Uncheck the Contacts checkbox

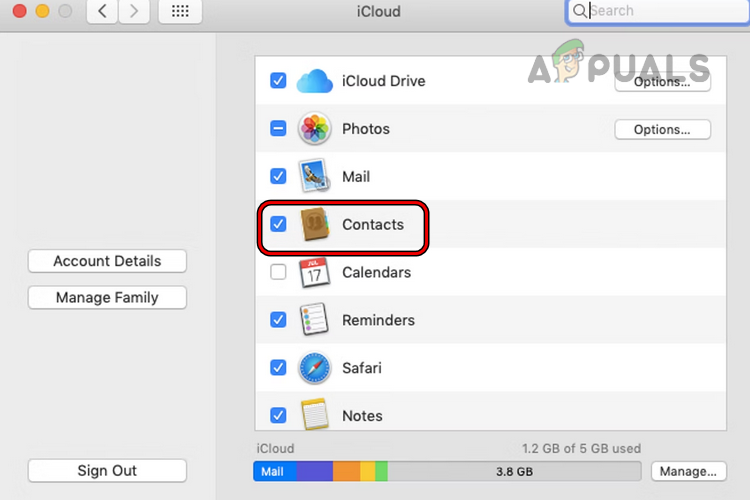tap(278, 224)
